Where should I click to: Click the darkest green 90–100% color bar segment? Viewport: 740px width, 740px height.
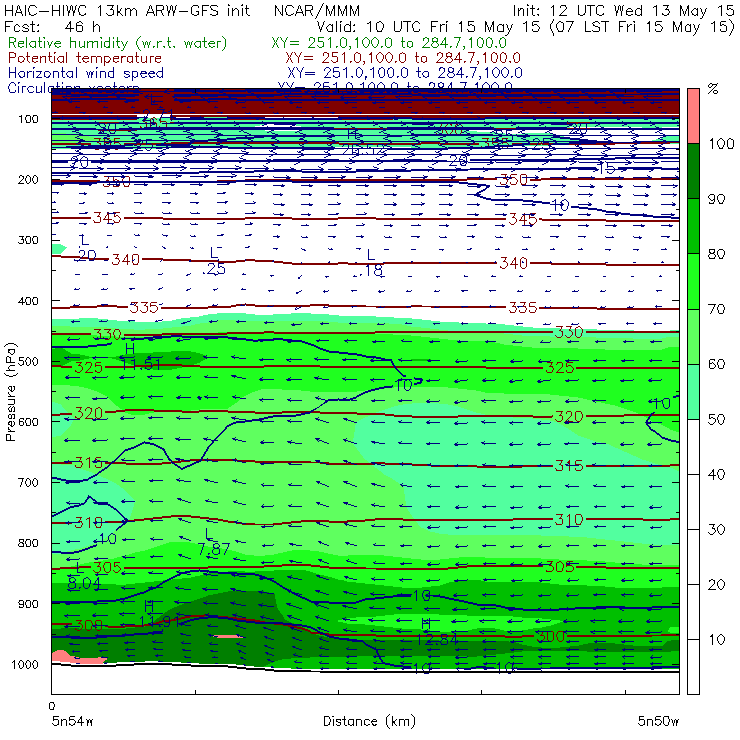pos(693,171)
